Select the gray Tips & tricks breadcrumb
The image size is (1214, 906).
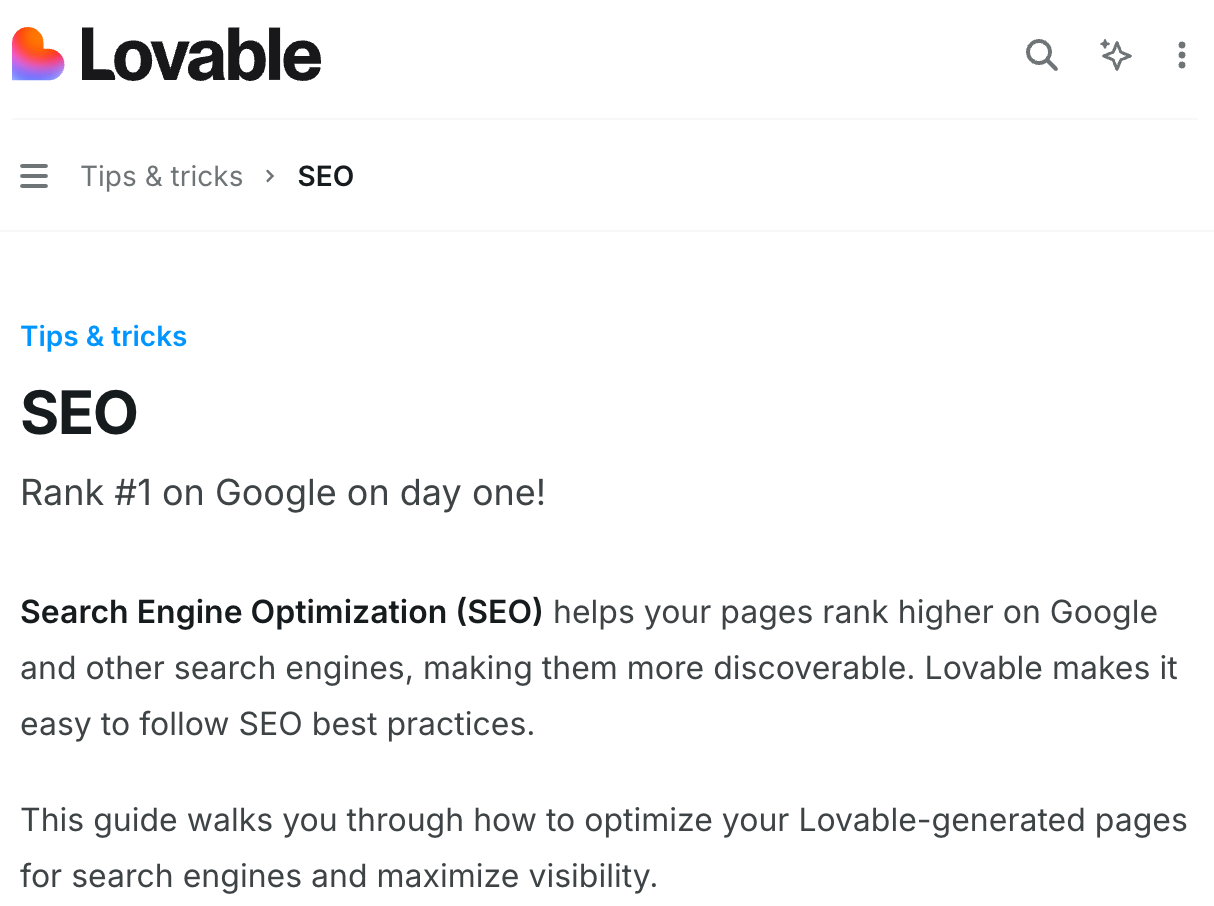point(162,177)
